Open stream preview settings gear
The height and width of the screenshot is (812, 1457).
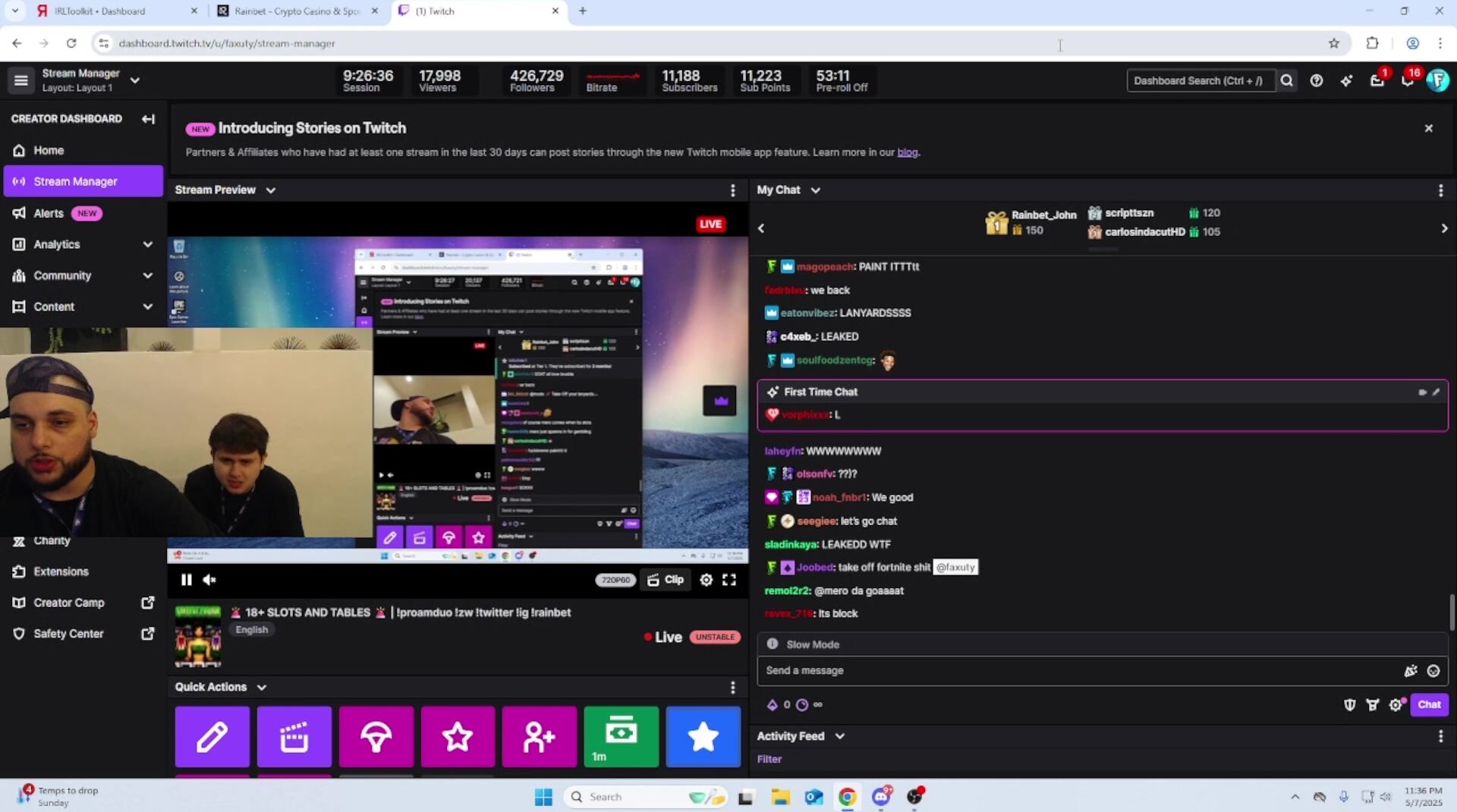[706, 580]
